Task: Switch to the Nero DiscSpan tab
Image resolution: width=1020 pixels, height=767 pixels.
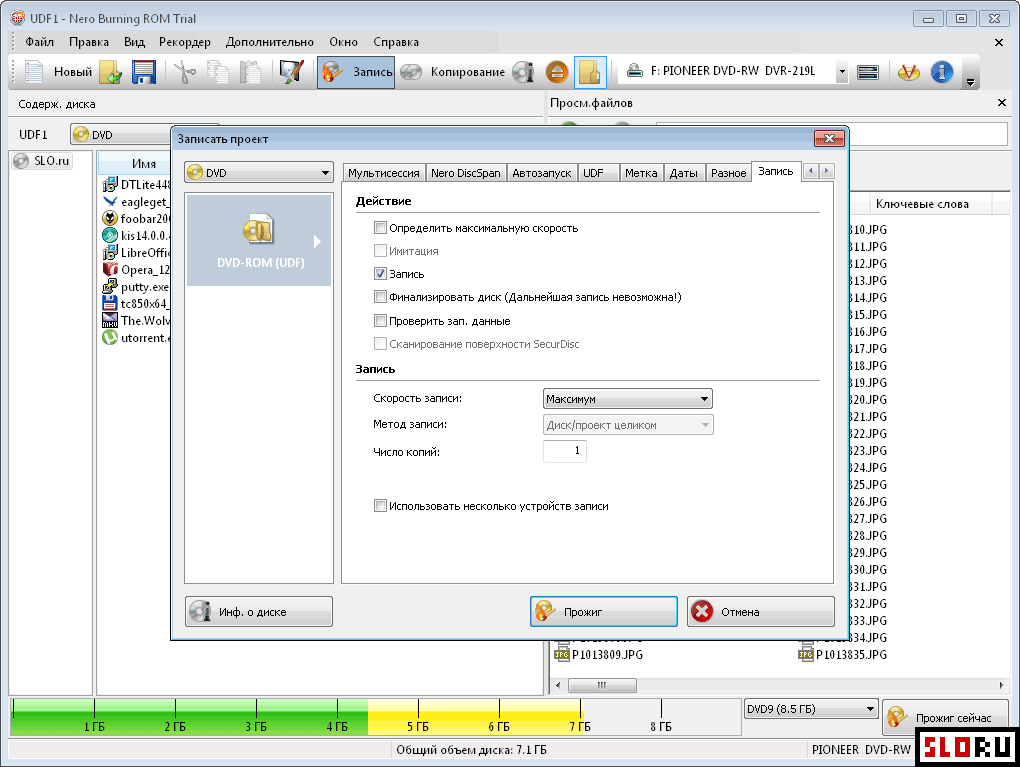Action: pos(466,173)
